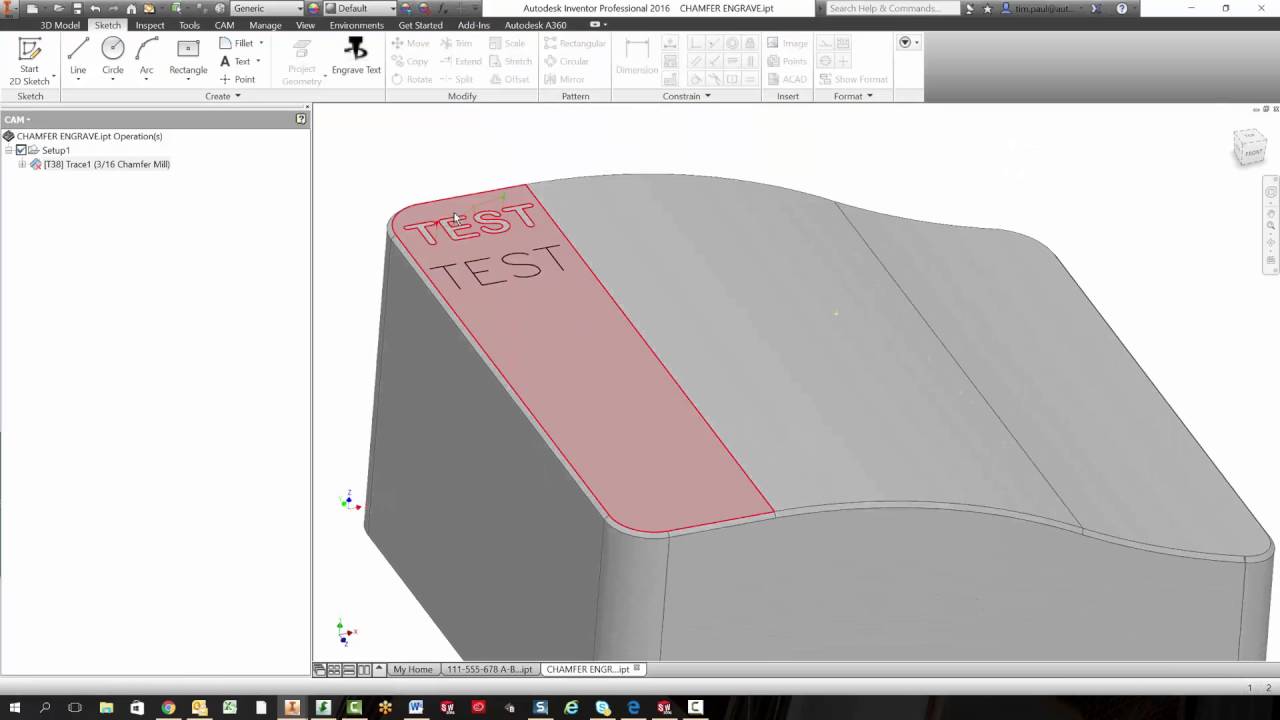The width and height of the screenshot is (1280, 720).
Task: Select the Point tool
Action: pyautogui.click(x=237, y=79)
